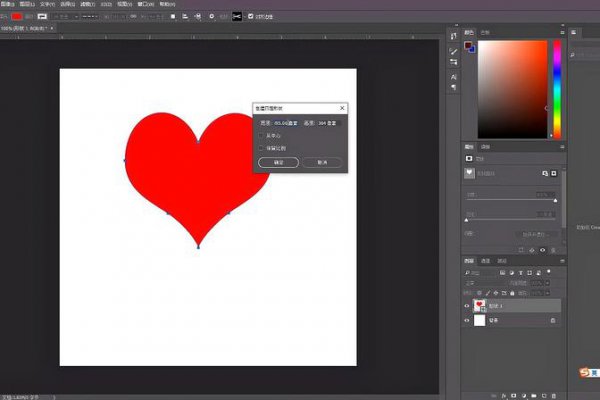The height and width of the screenshot is (400, 600).
Task: Open the layer opacity dropdown arrow
Action: pos(547,283)
